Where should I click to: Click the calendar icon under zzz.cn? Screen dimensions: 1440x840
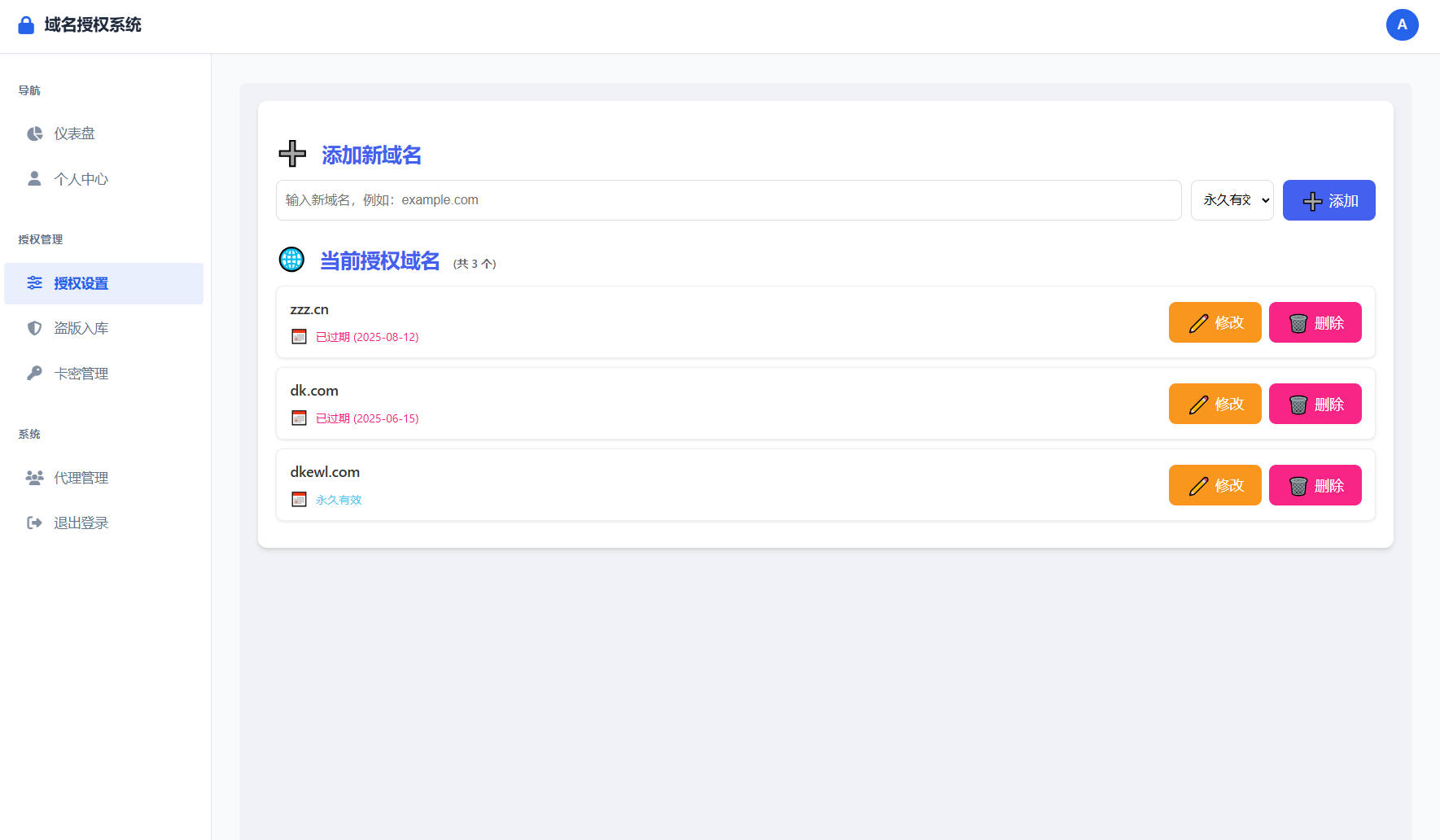pos(300,337)
